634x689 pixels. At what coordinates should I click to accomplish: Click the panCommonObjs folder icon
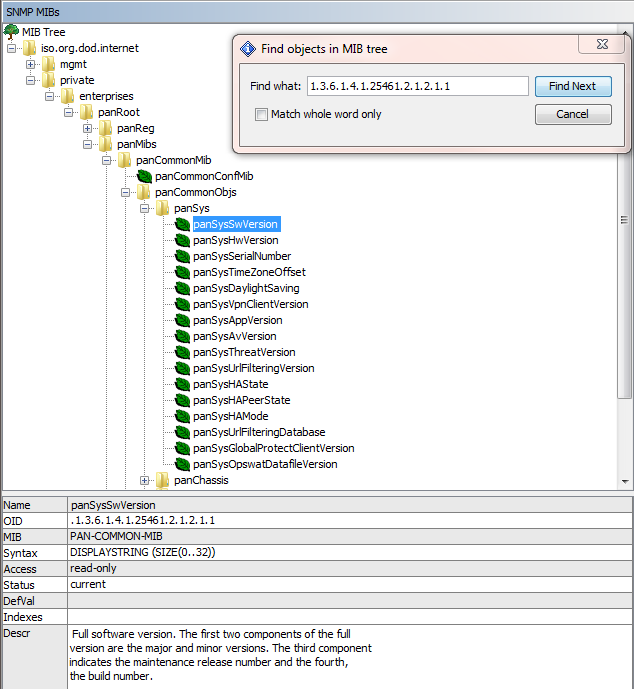point(144,192)
